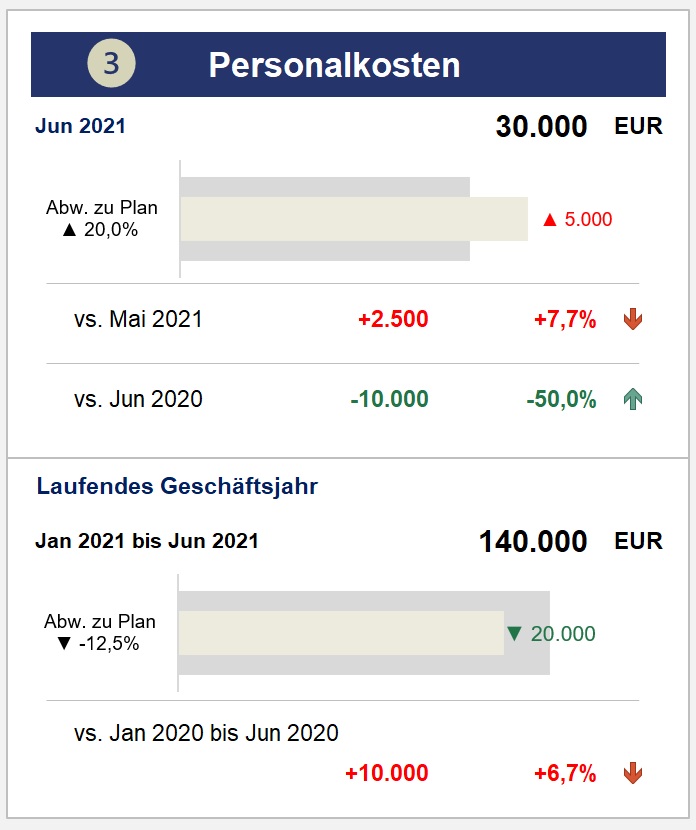Click the red down arrow beside +7,7%
Viewport: 696px width, 830px height.
tap(632, 319)
